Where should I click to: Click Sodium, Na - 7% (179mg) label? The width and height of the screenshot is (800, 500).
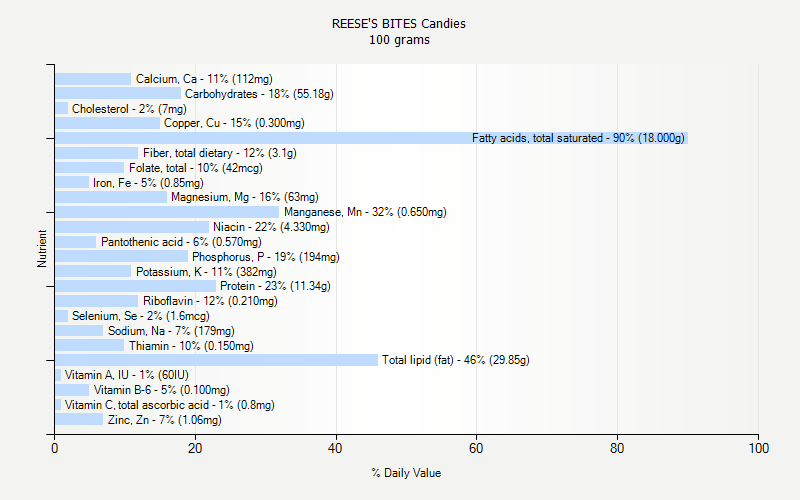coord(171,331)
